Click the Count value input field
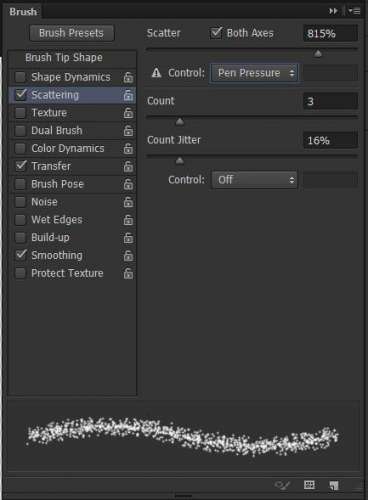 point(330,101)
